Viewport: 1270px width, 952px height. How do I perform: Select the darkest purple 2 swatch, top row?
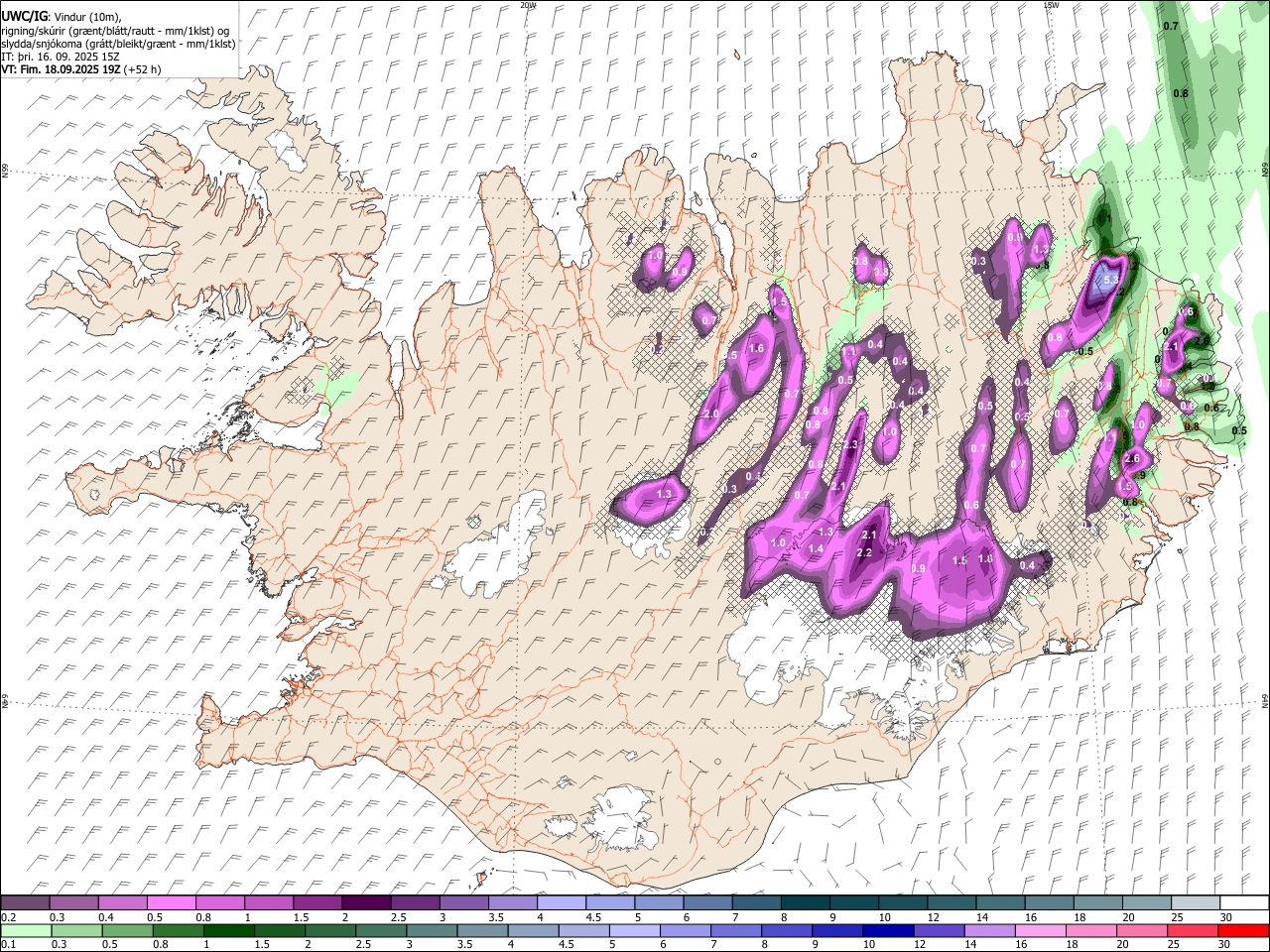[366, 903]
